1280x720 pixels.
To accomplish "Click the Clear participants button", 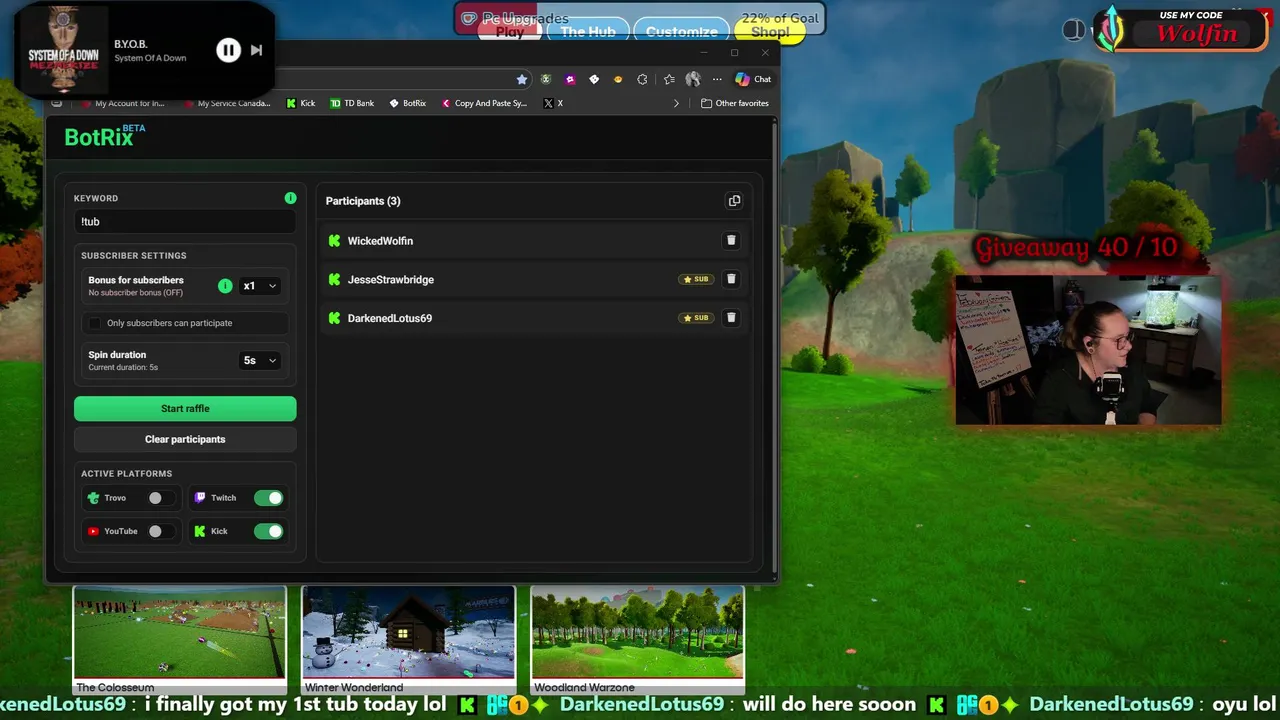I will pyautogui.click(x=185, y=439).
